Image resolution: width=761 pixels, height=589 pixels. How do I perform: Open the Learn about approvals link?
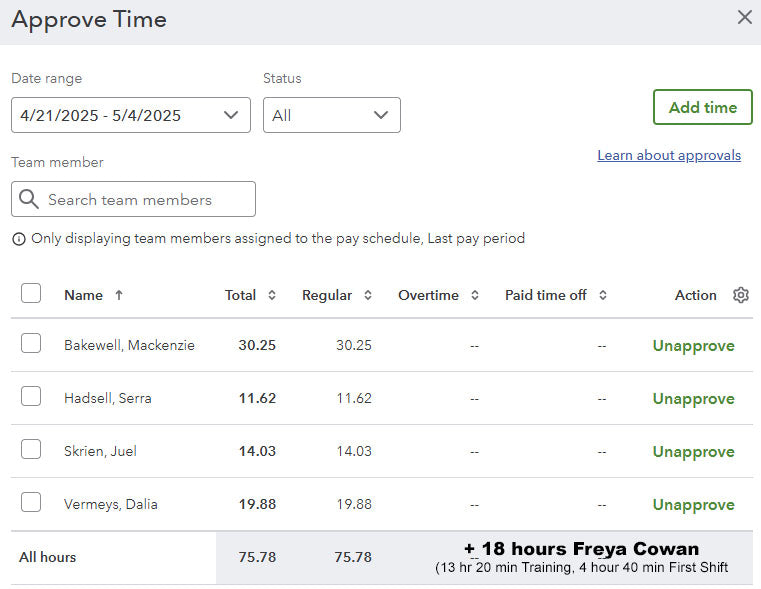click(669, 155)
